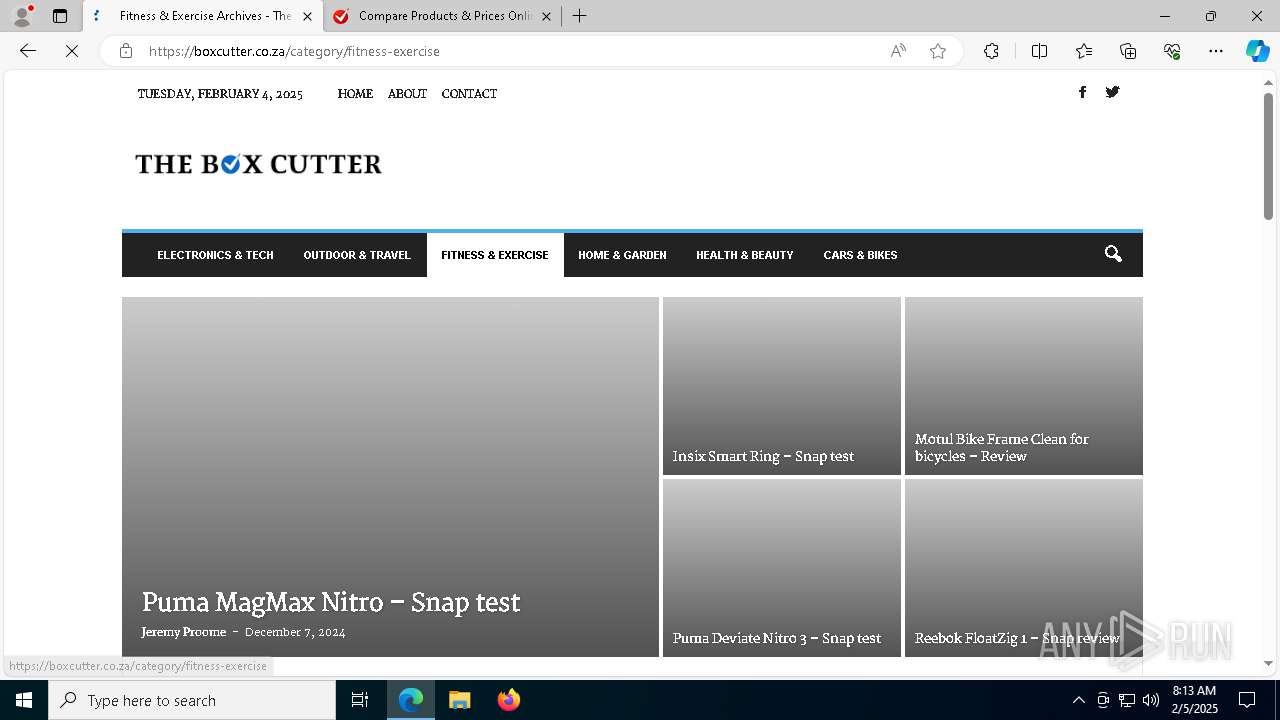This screenshot has width=1280, height=720.
Task: Click the browser address bar URL
Action: tap(294, 51)
